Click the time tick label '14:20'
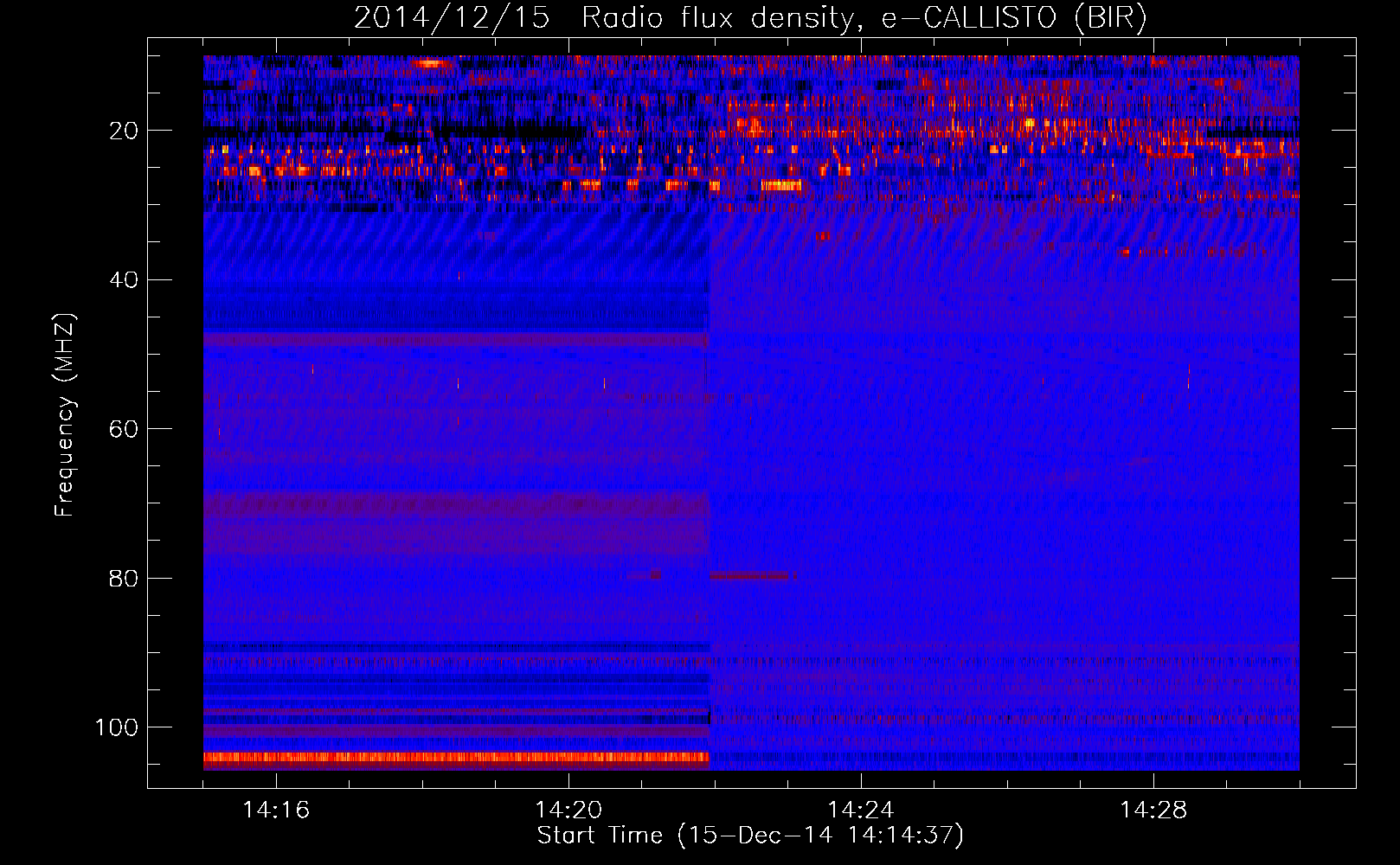 [x=568, y=810]
